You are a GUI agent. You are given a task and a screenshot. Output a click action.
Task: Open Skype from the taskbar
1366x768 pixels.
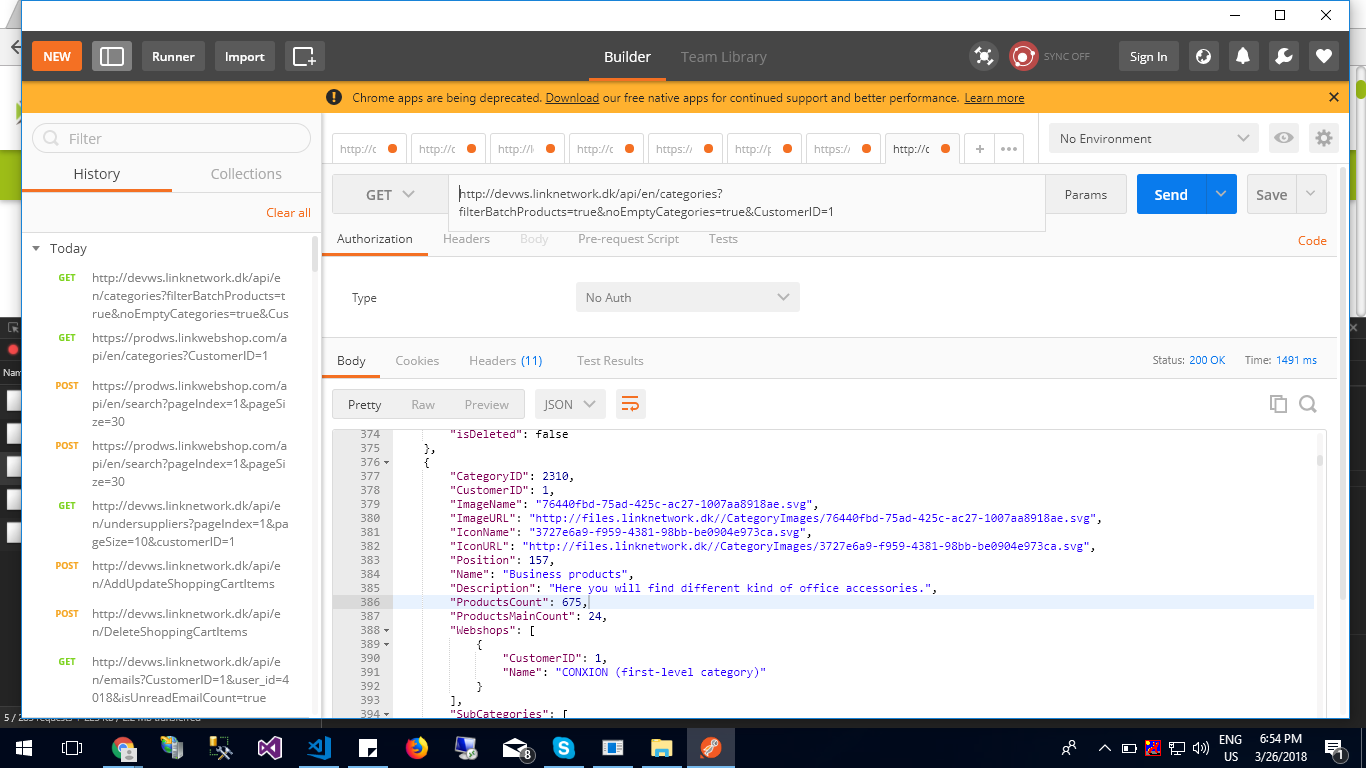[x=564, y=747]
